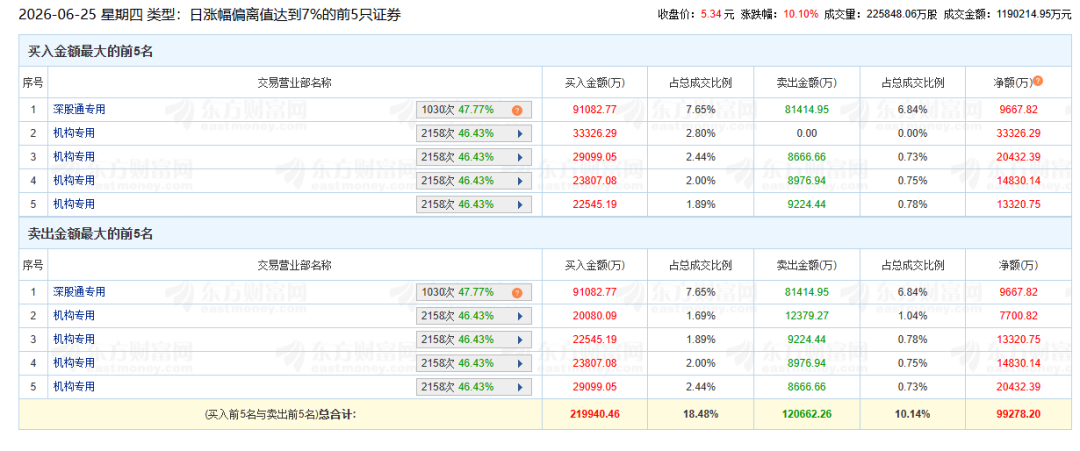This screenshot has height=451, width=1080.
Task: Expand the arrow in buy table row 3 (29099.05)
Action: [519, 157]
